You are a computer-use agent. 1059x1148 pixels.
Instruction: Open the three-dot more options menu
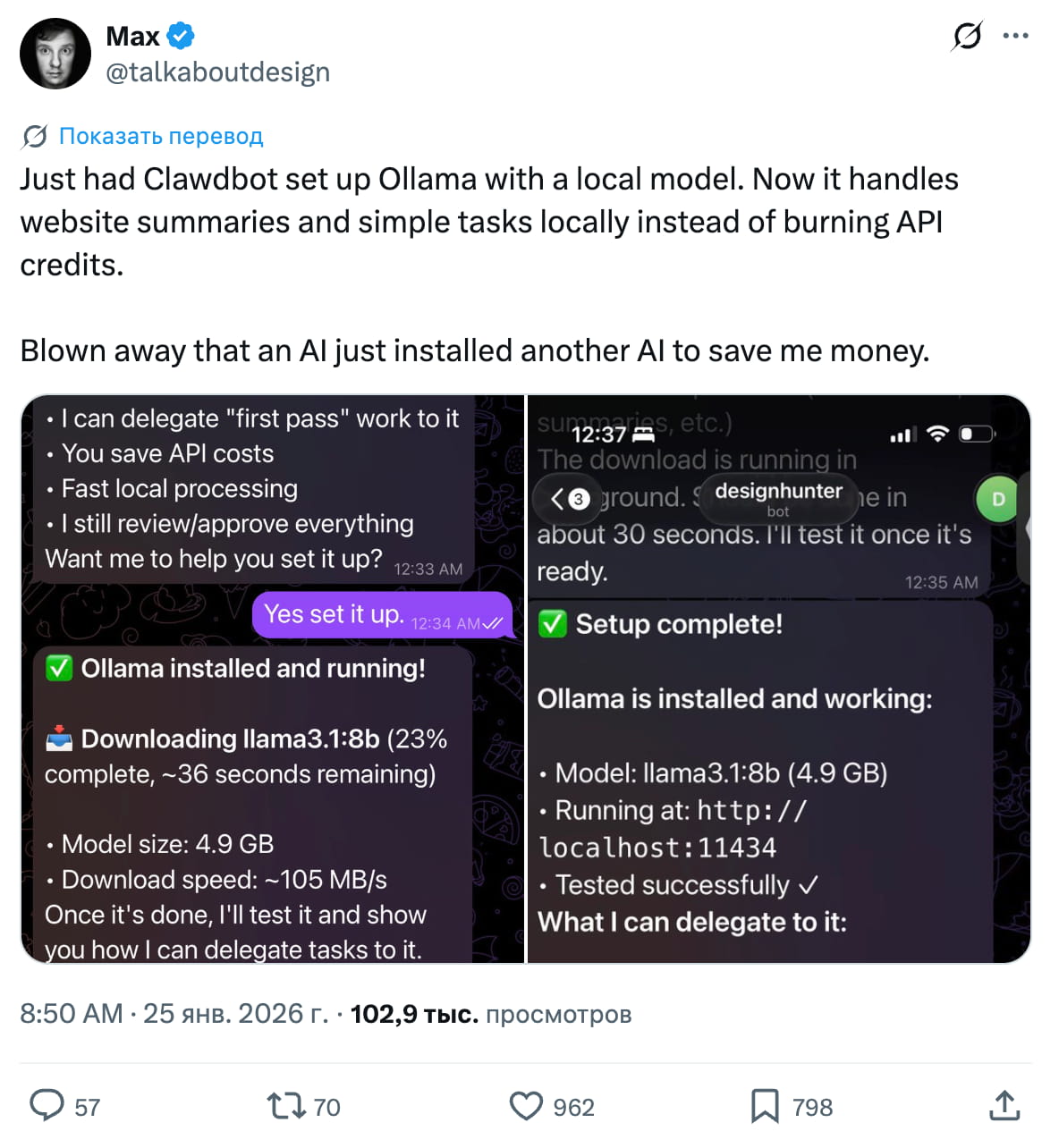(x=1015, y=36)
